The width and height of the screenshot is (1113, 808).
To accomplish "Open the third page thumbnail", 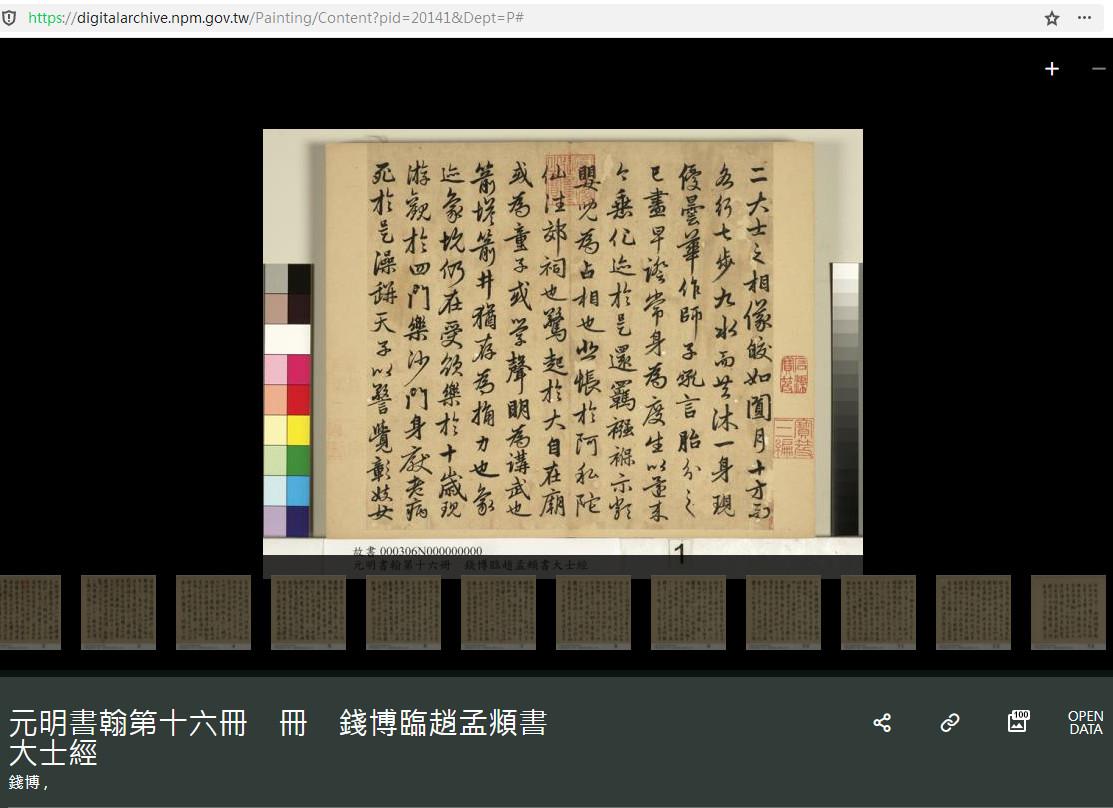I will 213,612.
